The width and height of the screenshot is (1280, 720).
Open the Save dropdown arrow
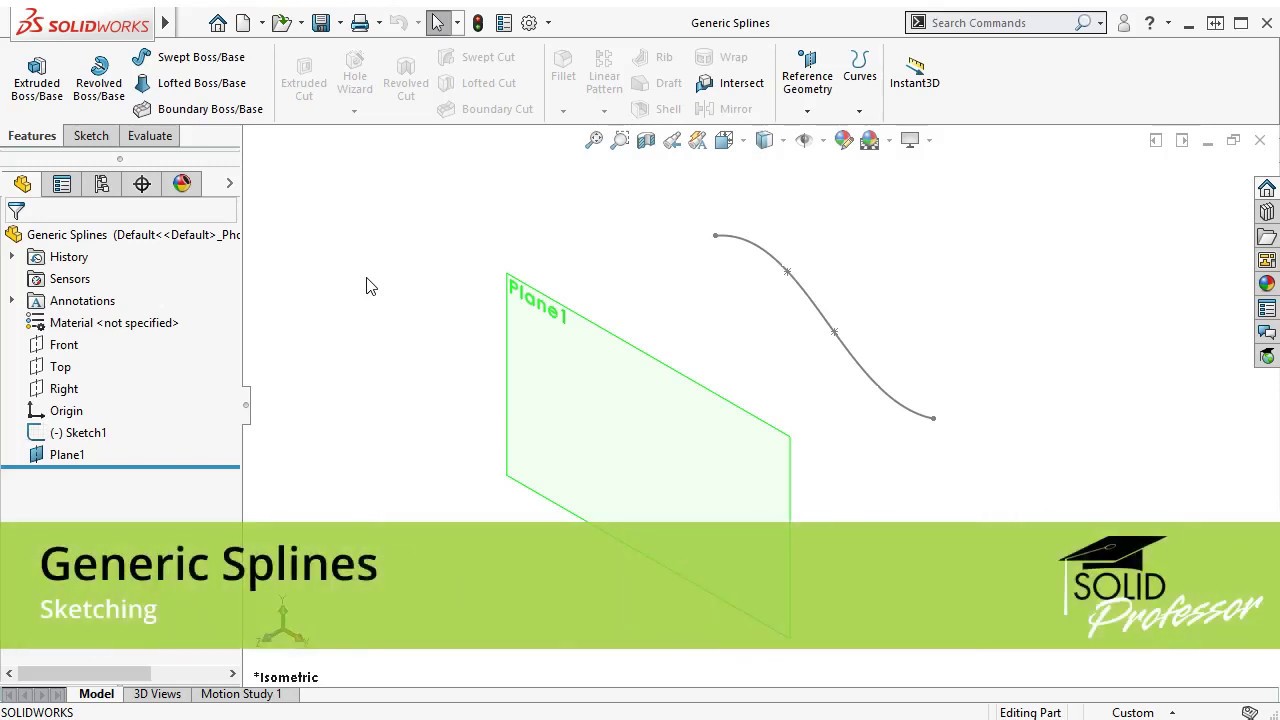point(340,23)
